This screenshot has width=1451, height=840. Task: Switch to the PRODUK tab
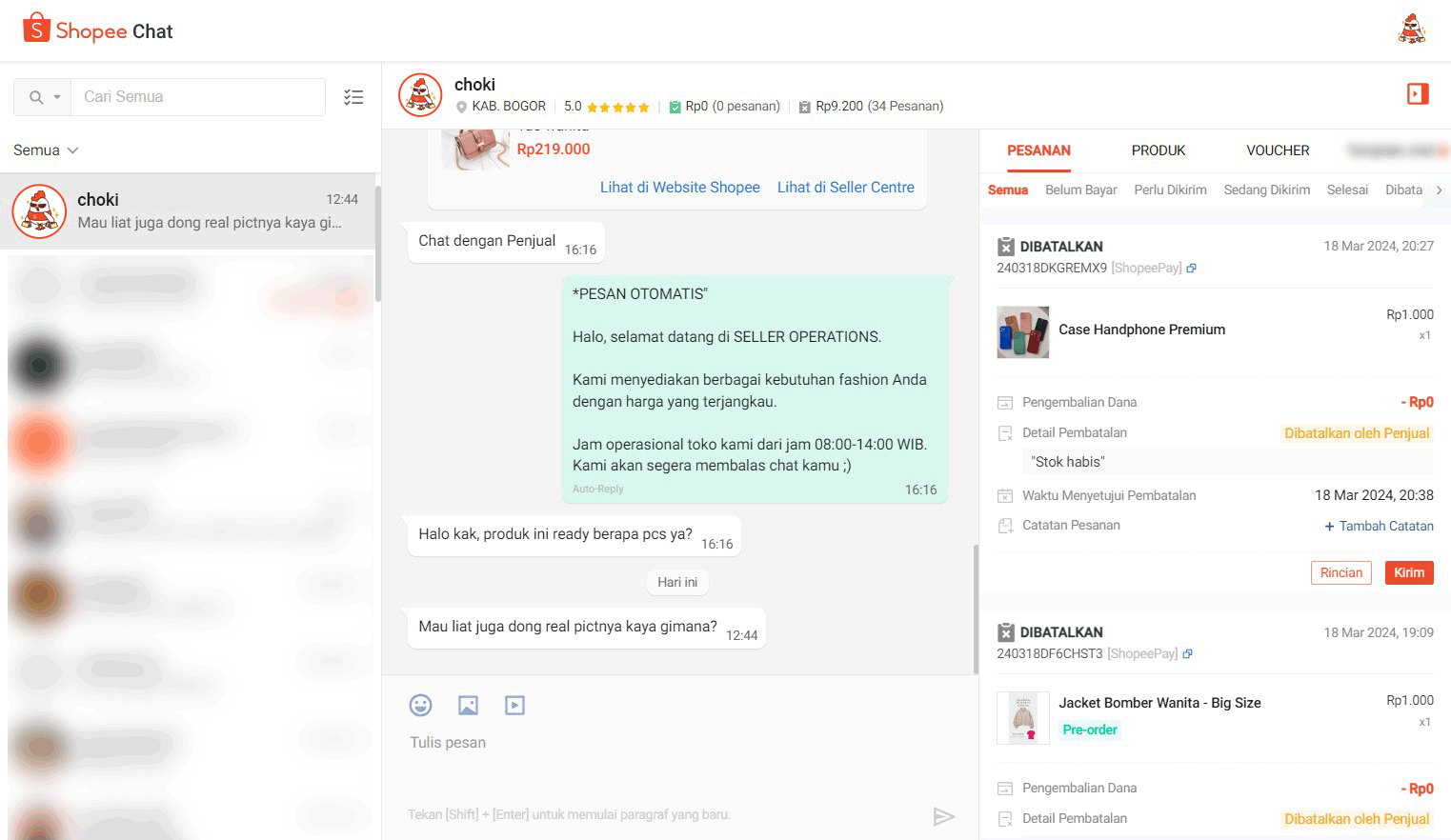(1158, 150)
